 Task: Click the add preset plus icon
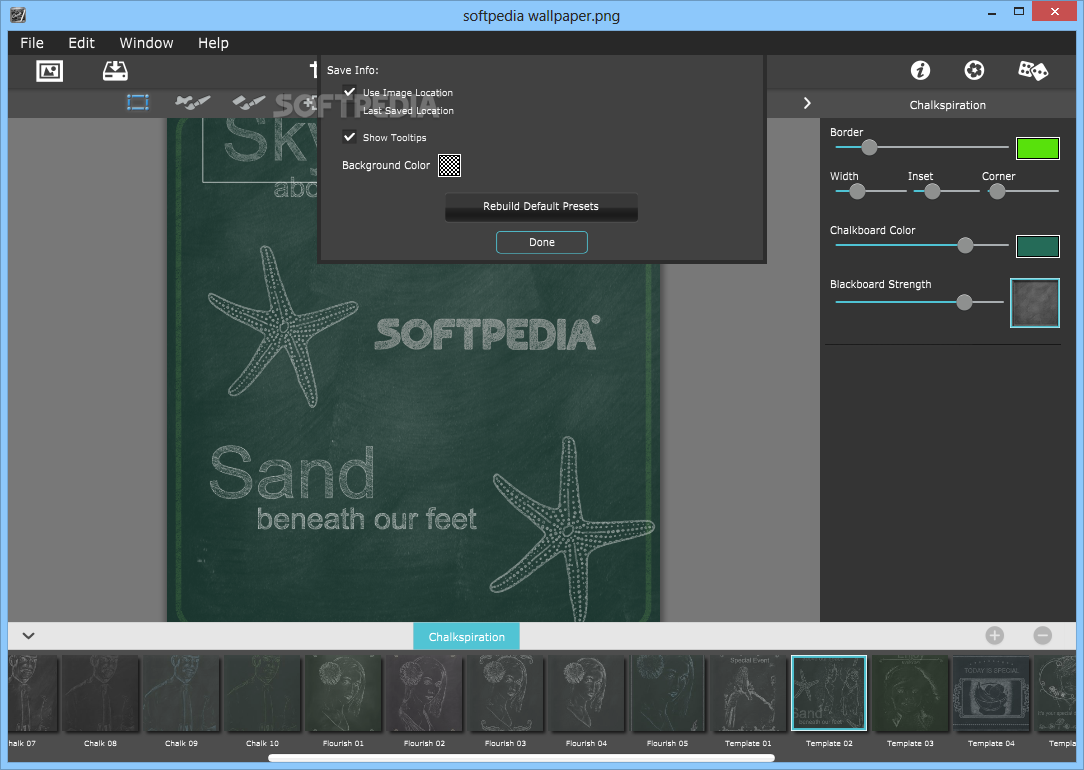pyautogui.click(x=995, y=635)
